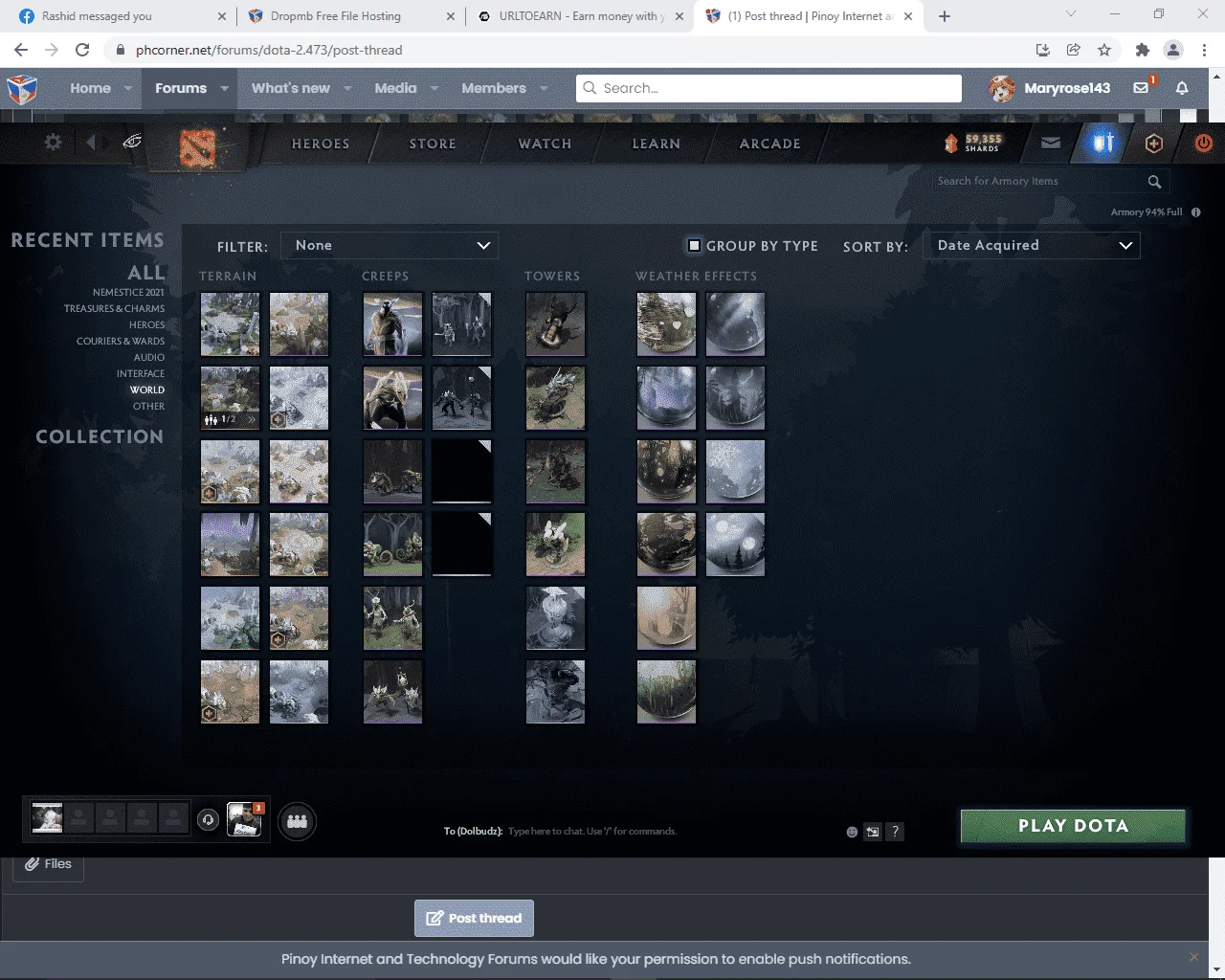Open Chrome profile icon
This screenshot has width=1225, height=980.
tap(1173, 50)
